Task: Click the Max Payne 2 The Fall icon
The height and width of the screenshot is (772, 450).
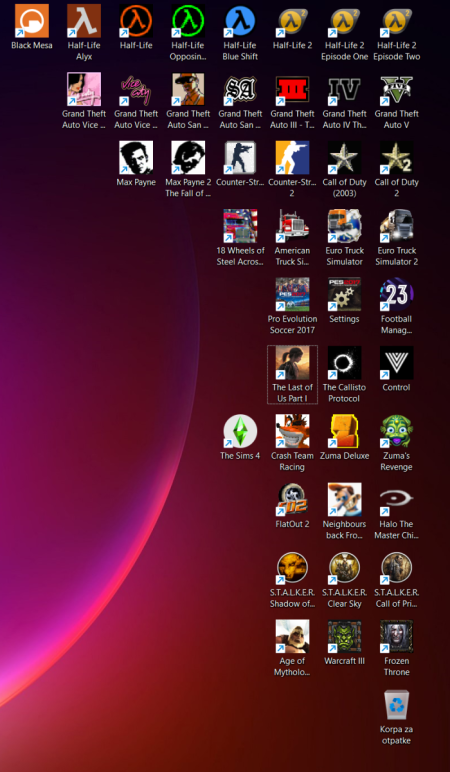Action: click(189, 158)
